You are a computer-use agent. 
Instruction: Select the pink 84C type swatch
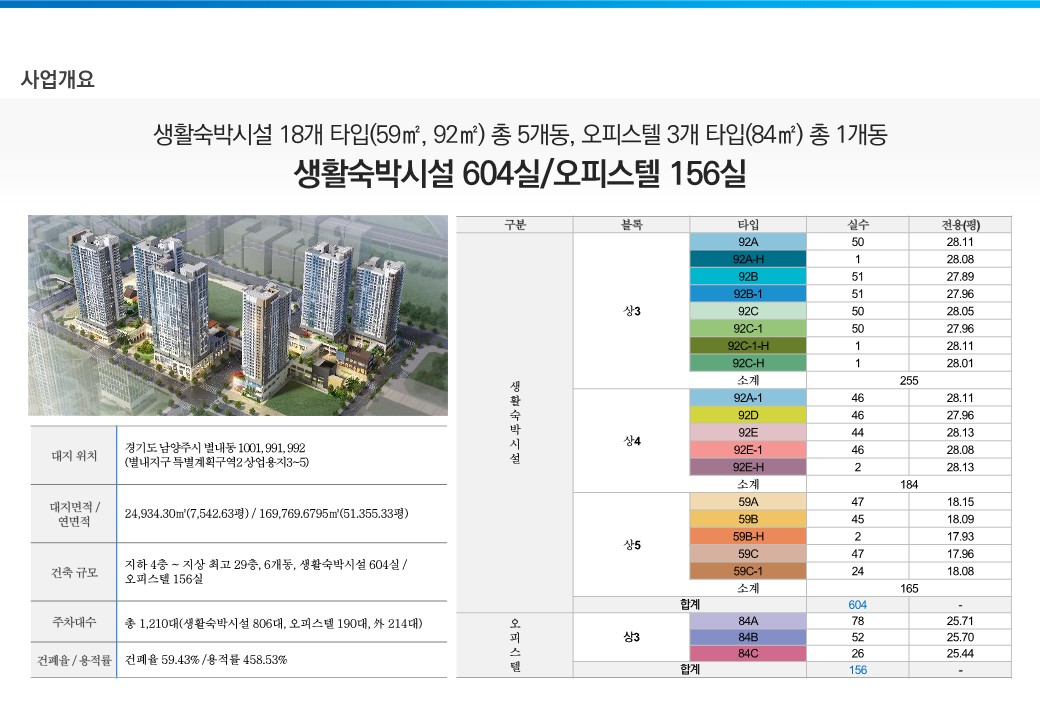[748, 654]
